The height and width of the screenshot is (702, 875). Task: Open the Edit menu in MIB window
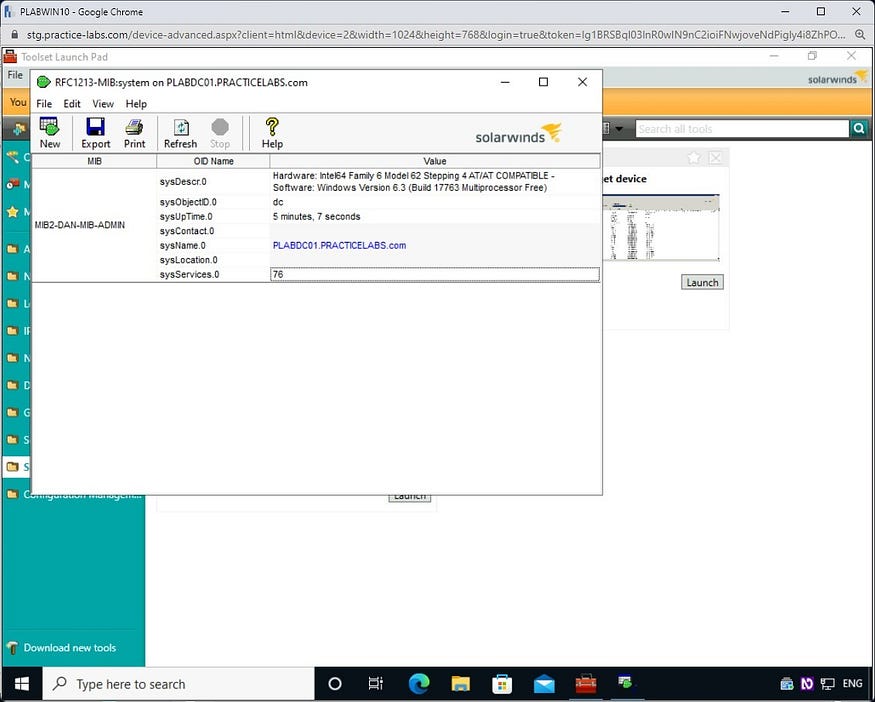pyautogui.click(x=71, y=104)
